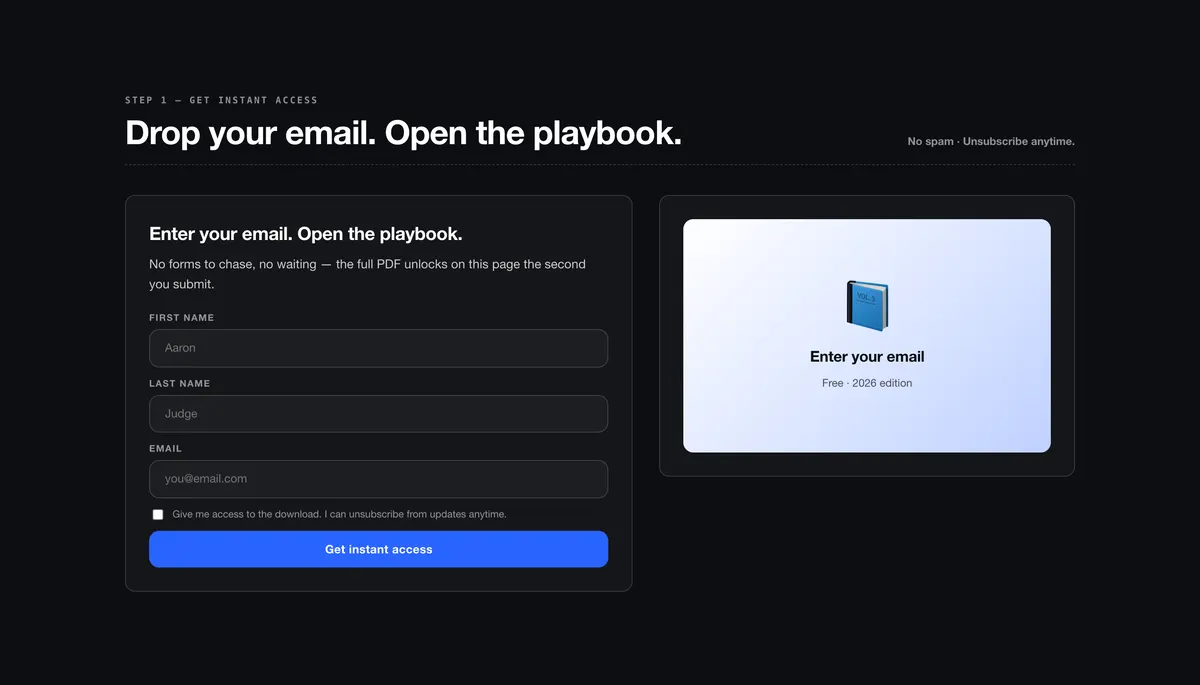1200x685 pixels.
Task: Click 'Enter your email' text in preview card
Action: pos(867,356)
